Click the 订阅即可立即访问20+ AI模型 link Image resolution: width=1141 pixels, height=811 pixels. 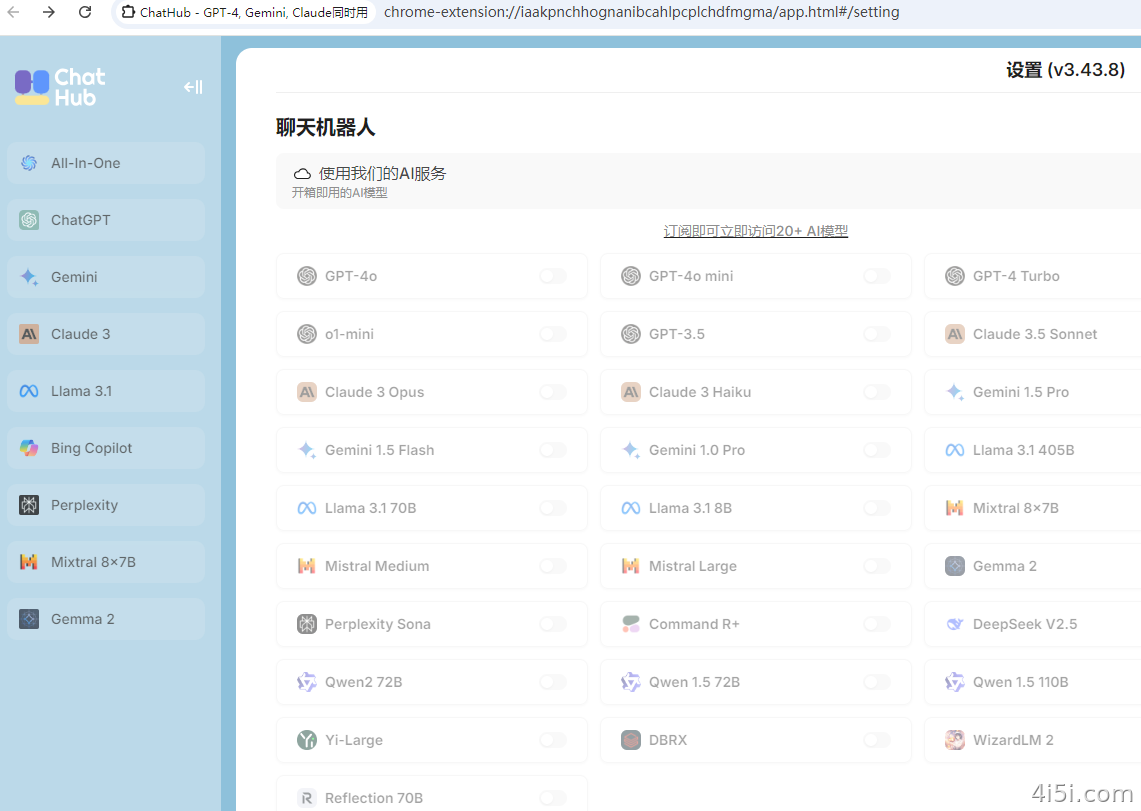point(755,231)
